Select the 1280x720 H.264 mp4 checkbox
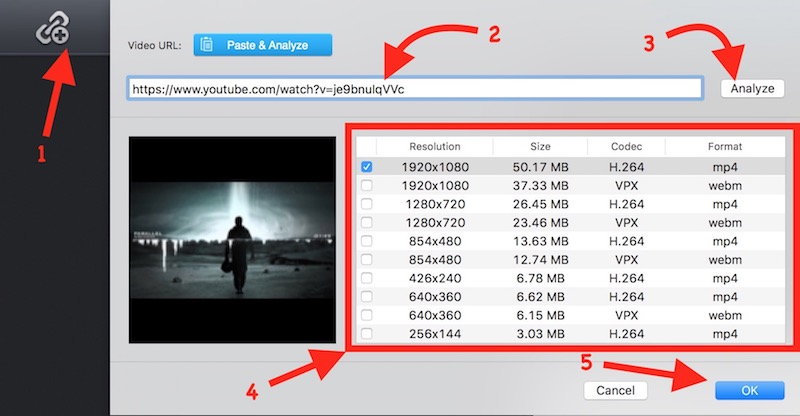 click(x=367, y=204)
